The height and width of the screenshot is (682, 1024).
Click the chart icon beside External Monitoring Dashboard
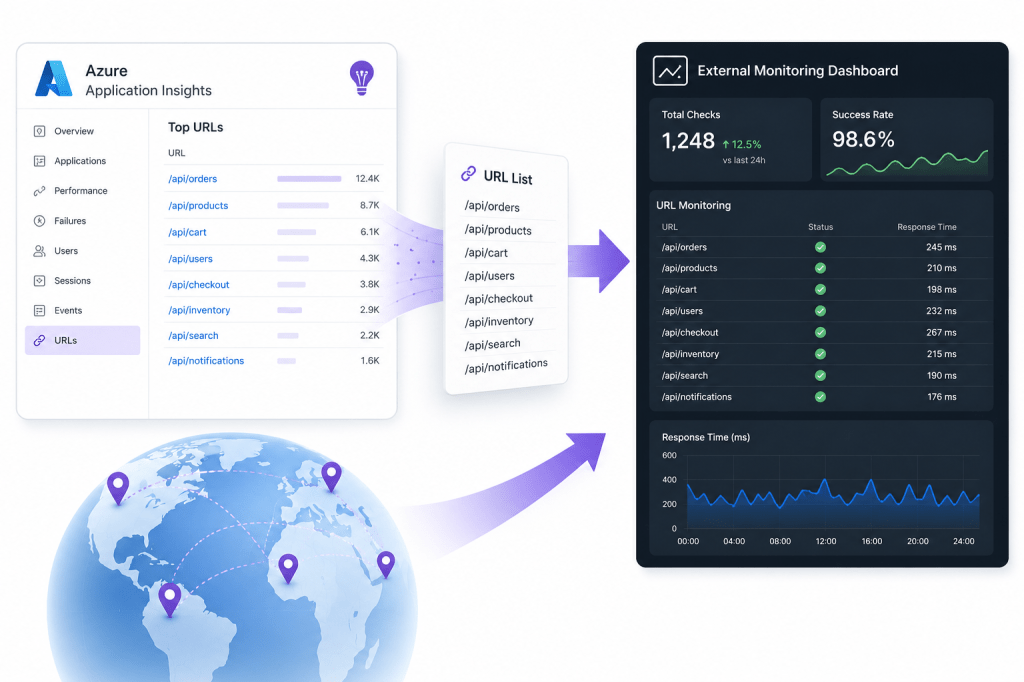[669, 71]
